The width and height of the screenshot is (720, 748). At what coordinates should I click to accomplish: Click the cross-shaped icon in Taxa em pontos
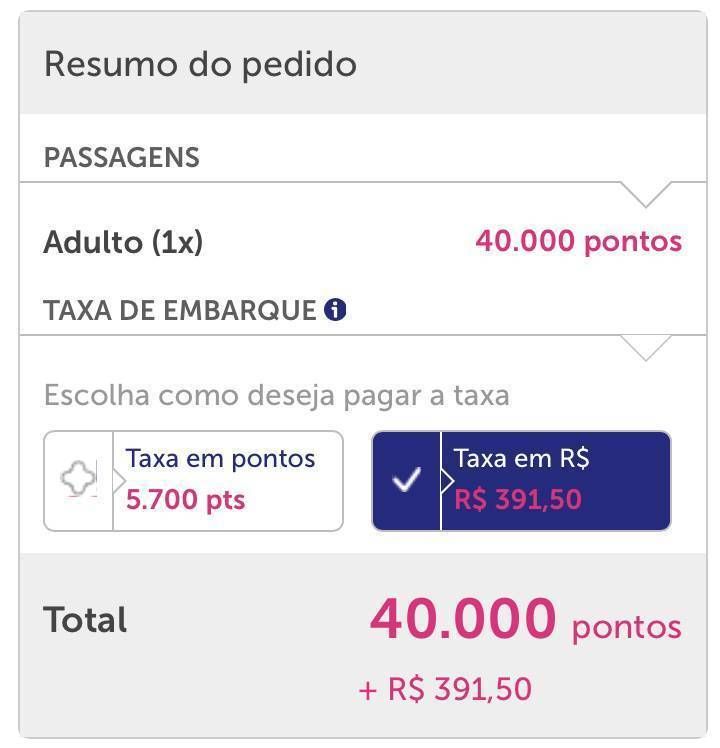79,478
